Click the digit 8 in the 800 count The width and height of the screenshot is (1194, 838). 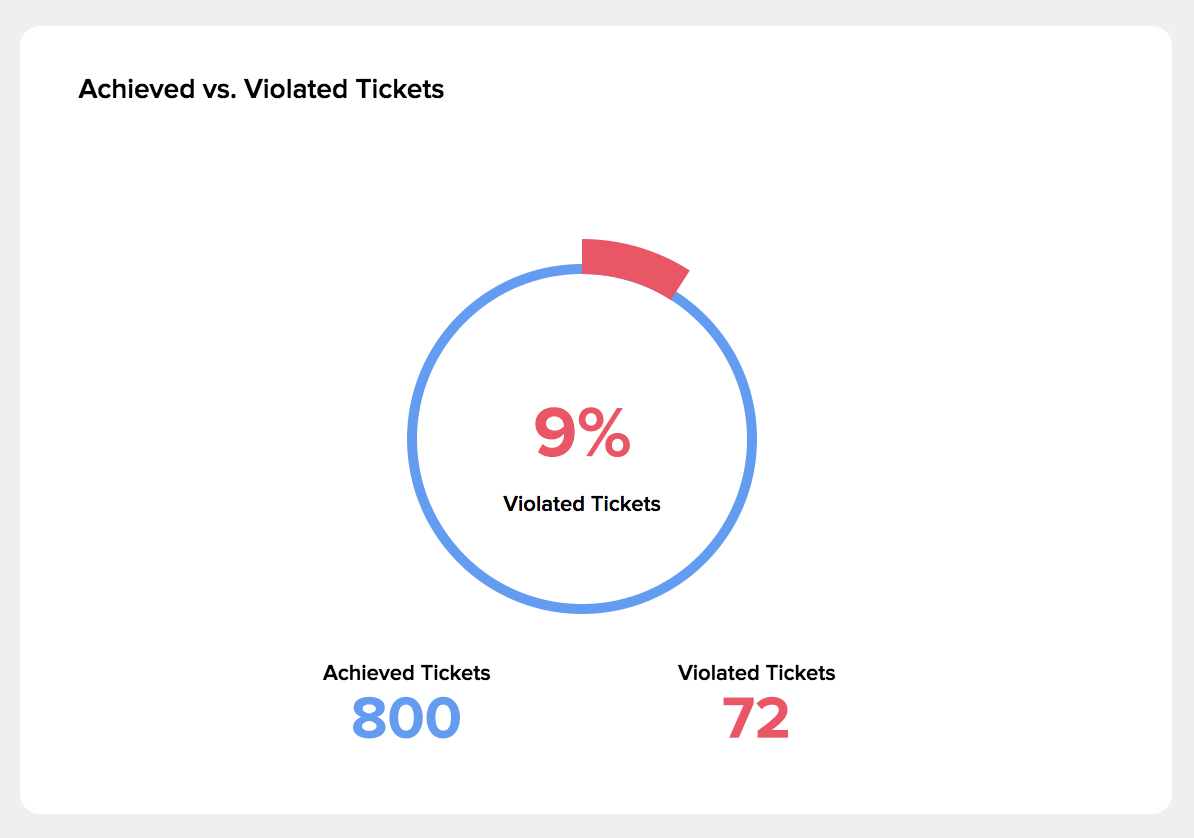369,718
